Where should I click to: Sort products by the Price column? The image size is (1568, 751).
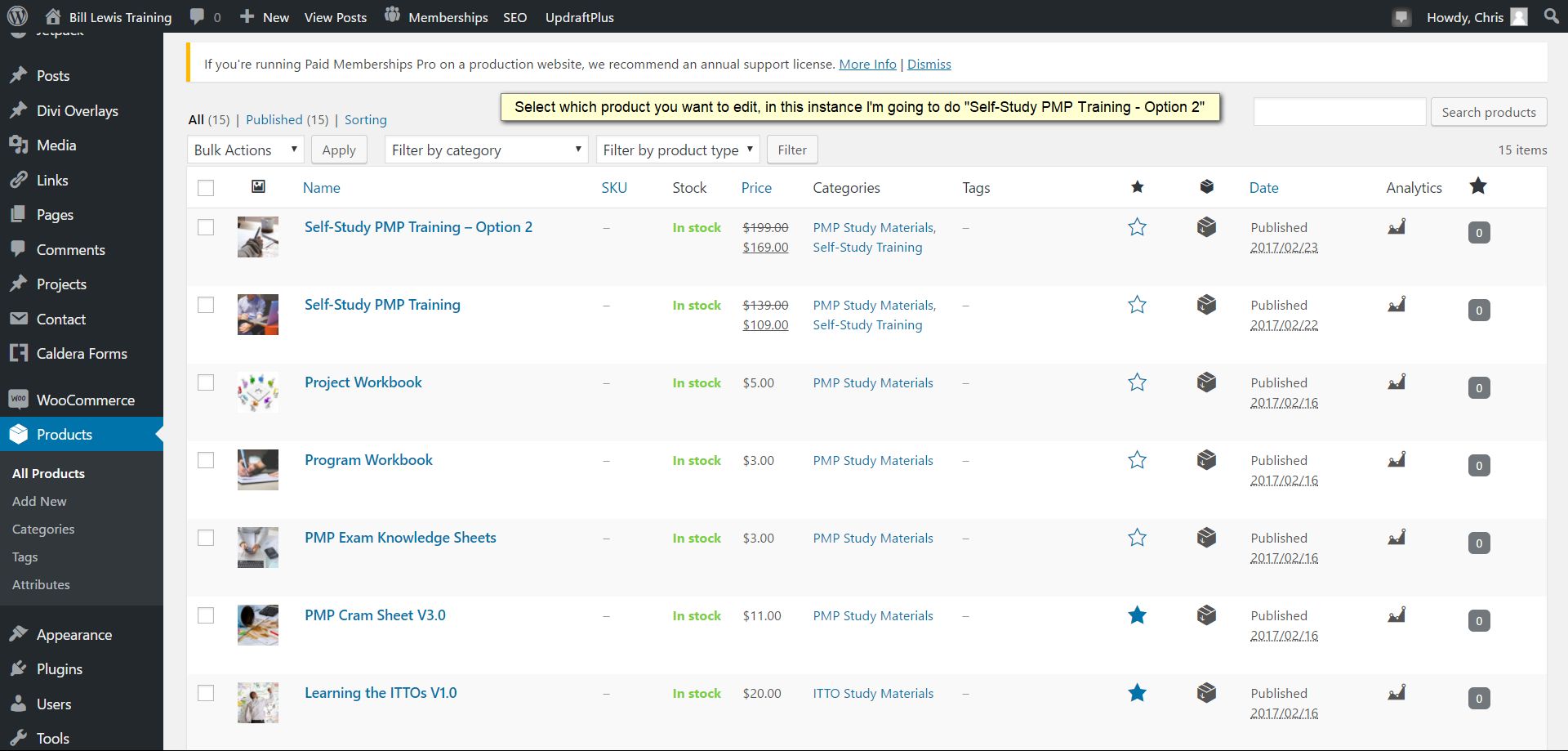[x=756, y=187]
